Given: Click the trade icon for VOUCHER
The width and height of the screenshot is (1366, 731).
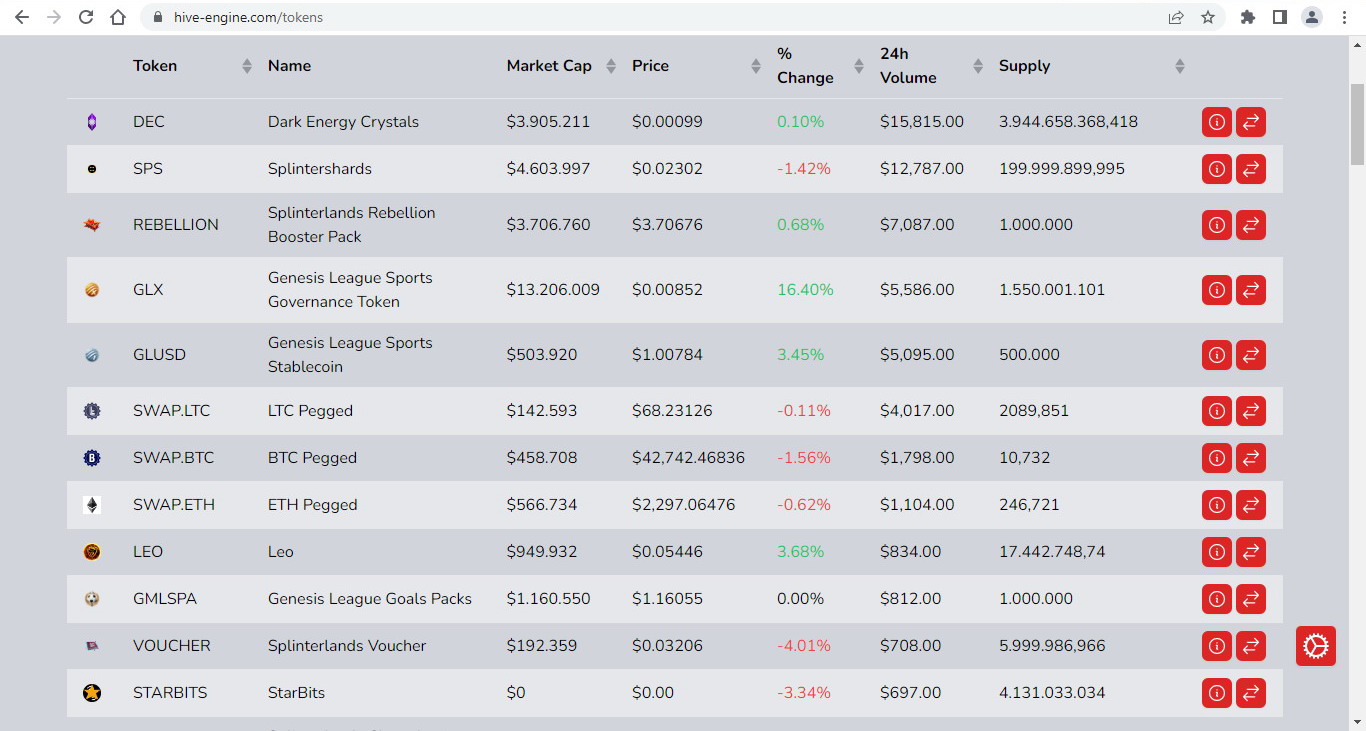Looking at the screenshot, I should coord(1251,646).
